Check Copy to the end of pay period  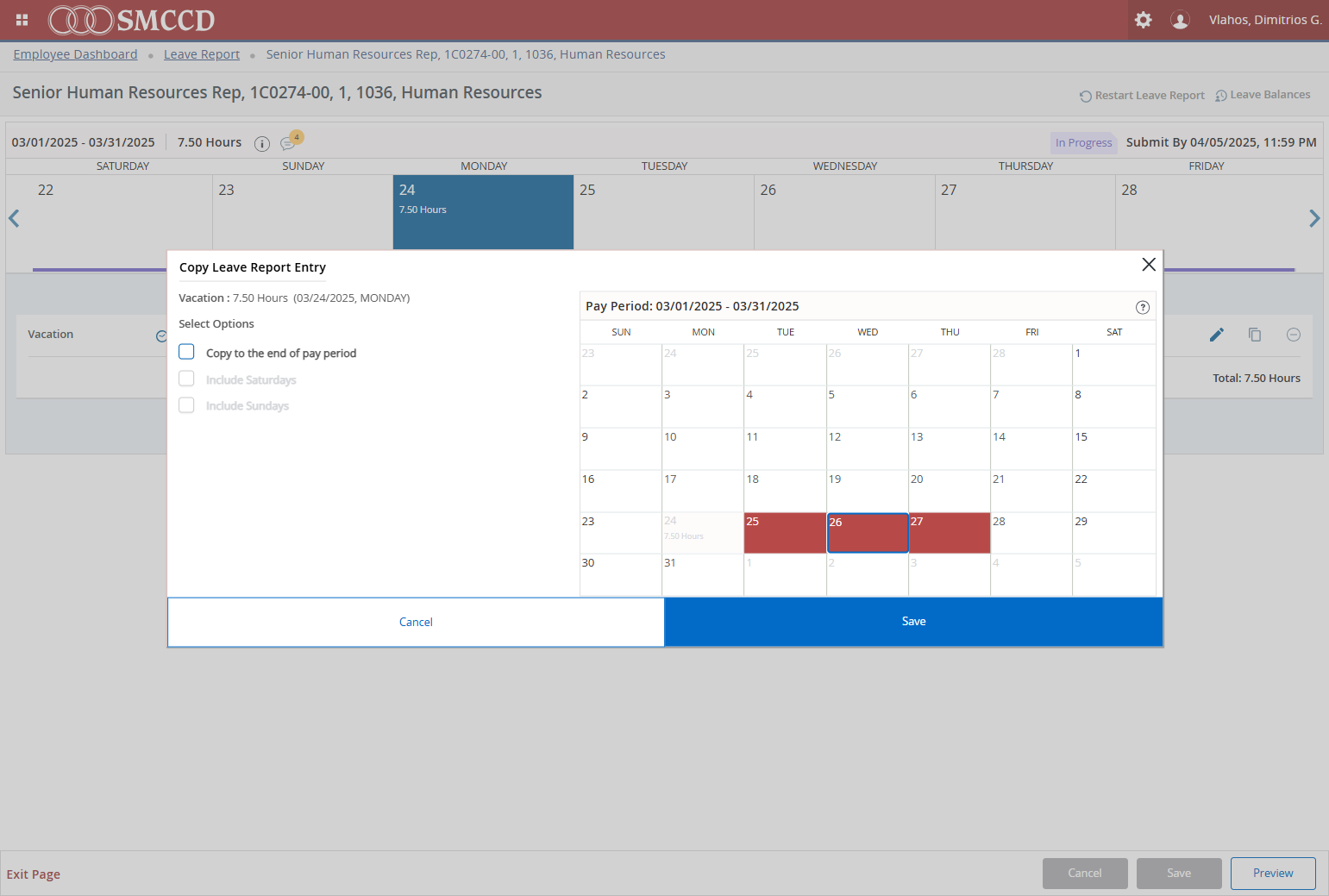click(186, 352)
